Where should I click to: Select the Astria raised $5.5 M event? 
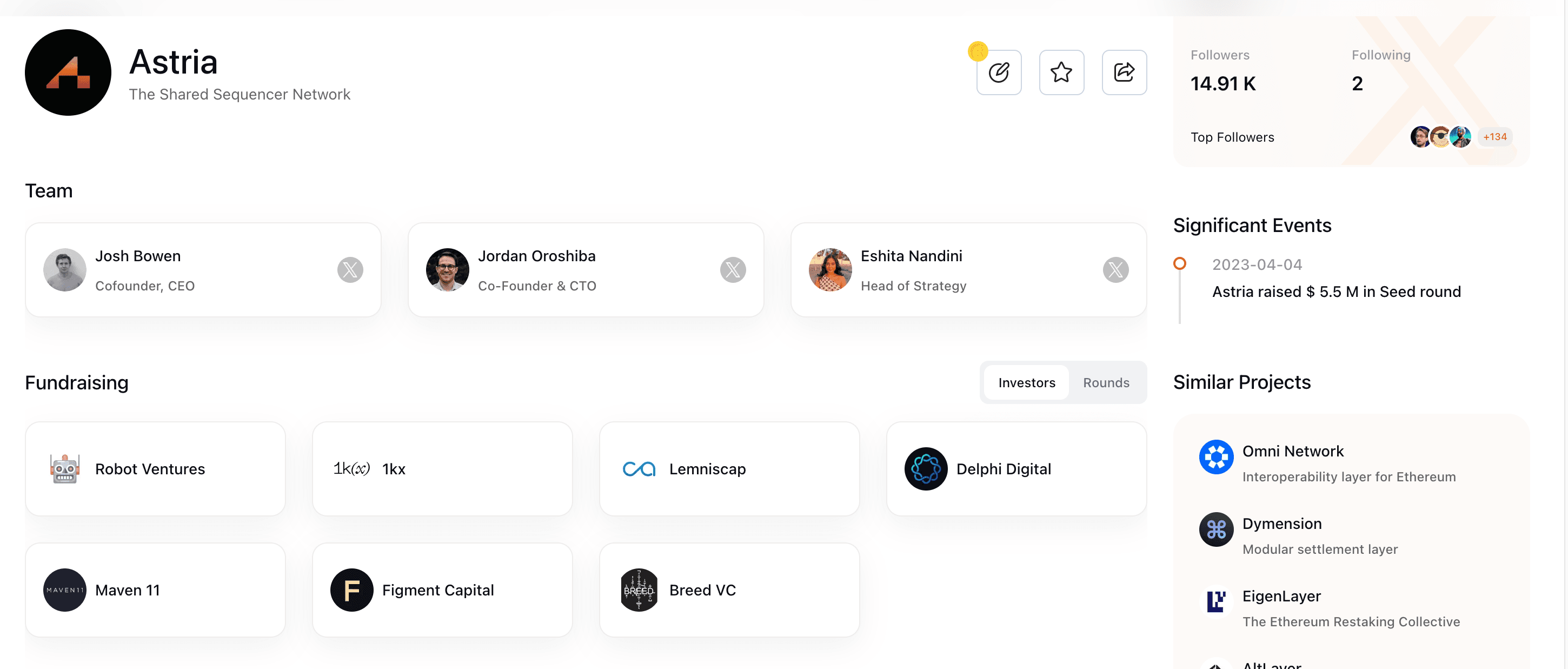tap(1336, 292)
